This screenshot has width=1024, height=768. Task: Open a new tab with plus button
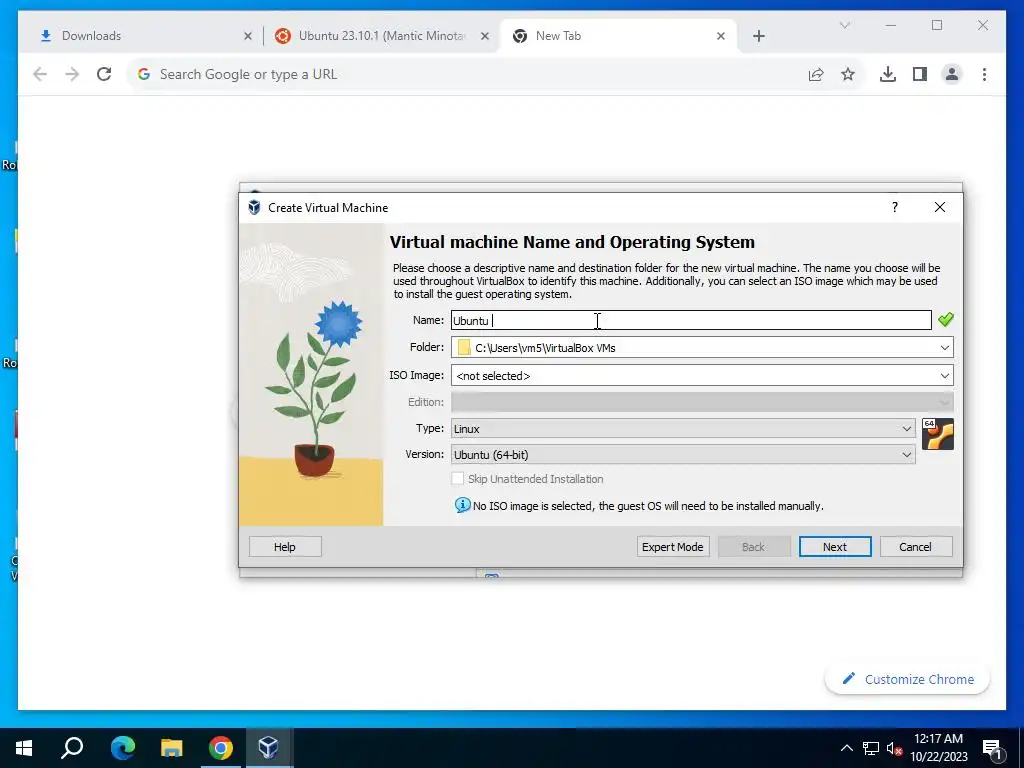759,36
